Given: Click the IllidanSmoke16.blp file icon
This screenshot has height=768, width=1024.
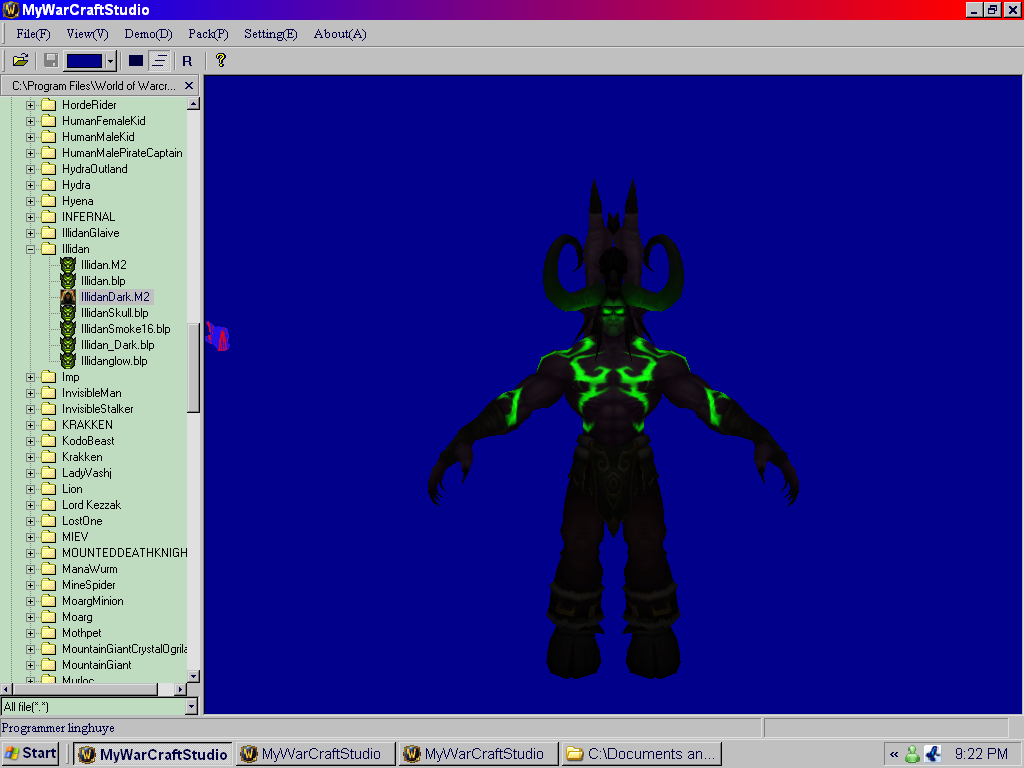Looking at the screenshot, I should pyautogui.click(x=68, y=328).
